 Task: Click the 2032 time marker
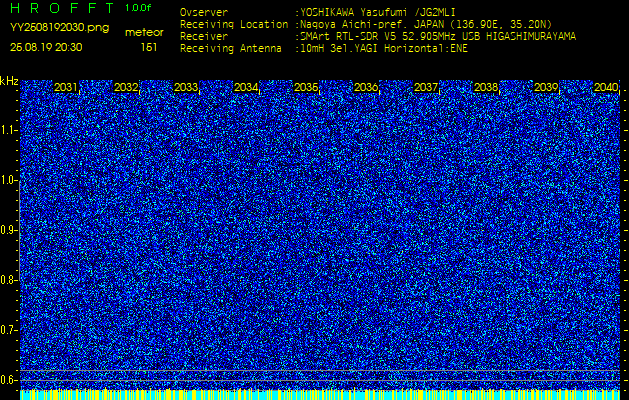point(126,87)
